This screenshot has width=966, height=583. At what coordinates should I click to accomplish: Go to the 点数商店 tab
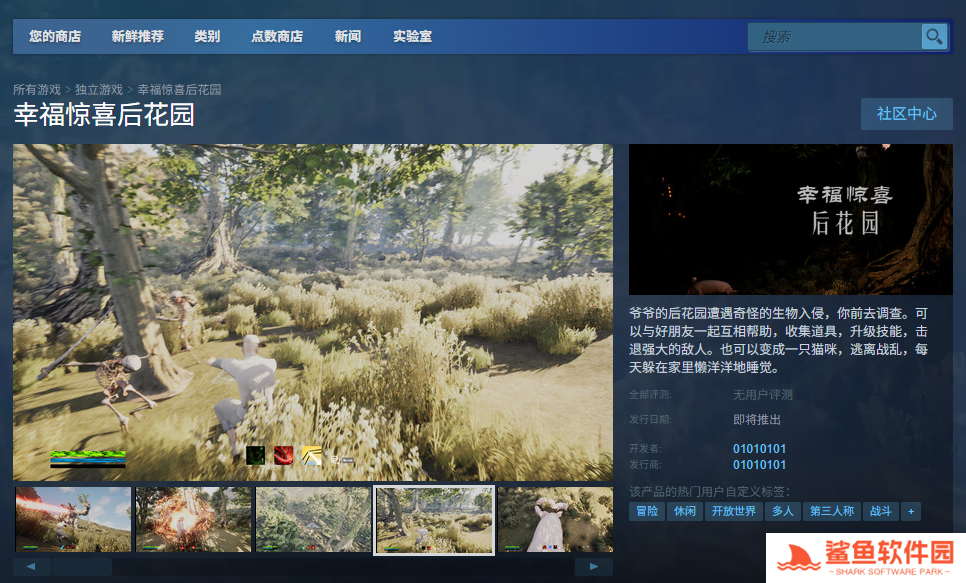click(x=277, y=37)
